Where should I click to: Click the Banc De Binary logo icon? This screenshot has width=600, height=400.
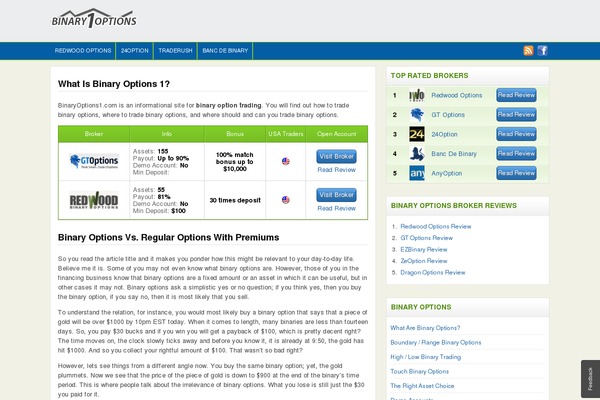click(417, 154)
